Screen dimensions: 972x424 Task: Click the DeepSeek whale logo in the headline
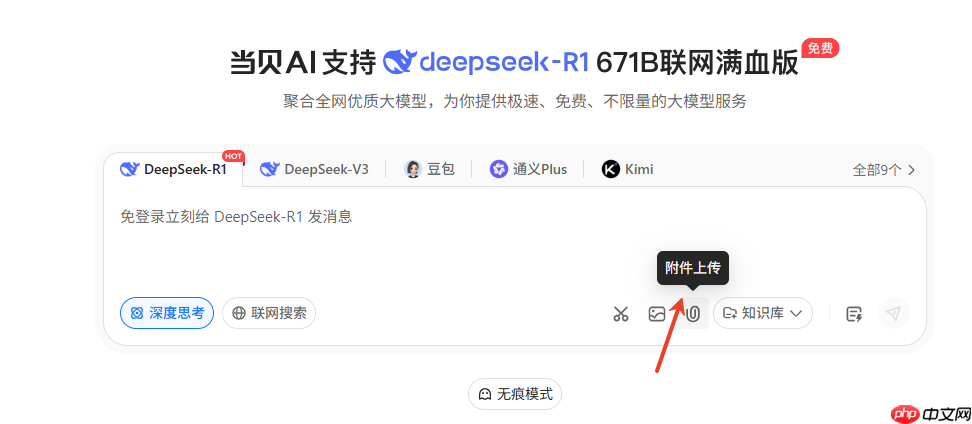coord(400,63)
